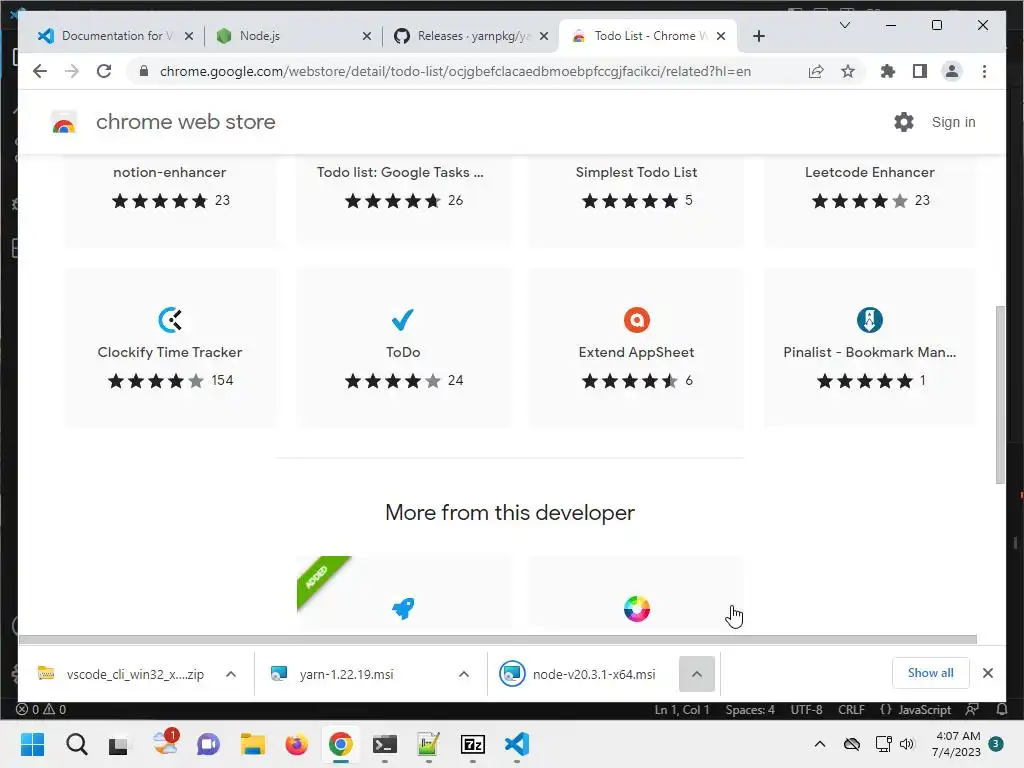Click UTF-8 encoding in VS Code status bar
This screenshot has width=1024, height=768.
pyautogui.click(x=806, y=709)
